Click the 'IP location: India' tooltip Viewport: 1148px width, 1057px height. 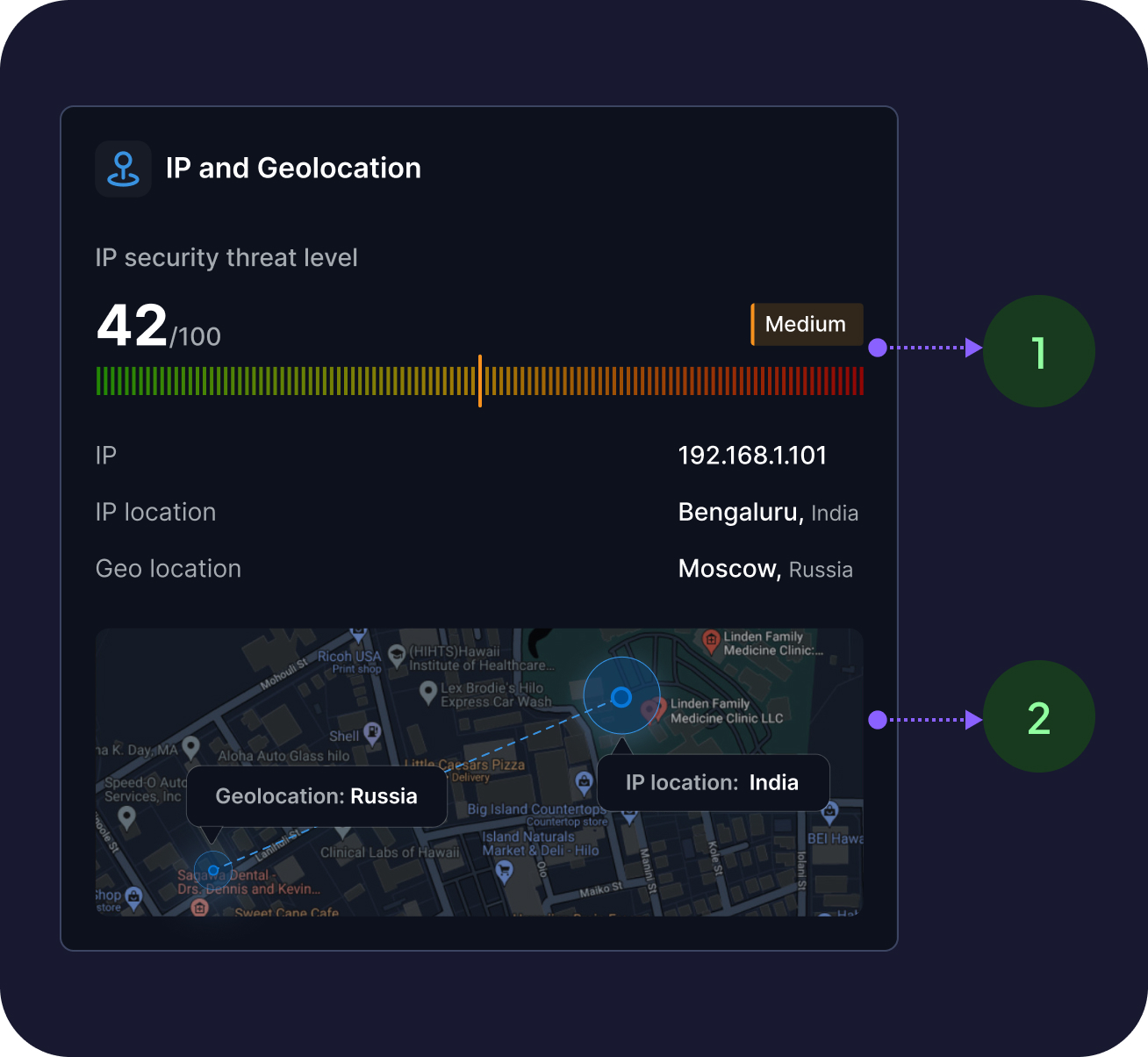pos(713,782)
